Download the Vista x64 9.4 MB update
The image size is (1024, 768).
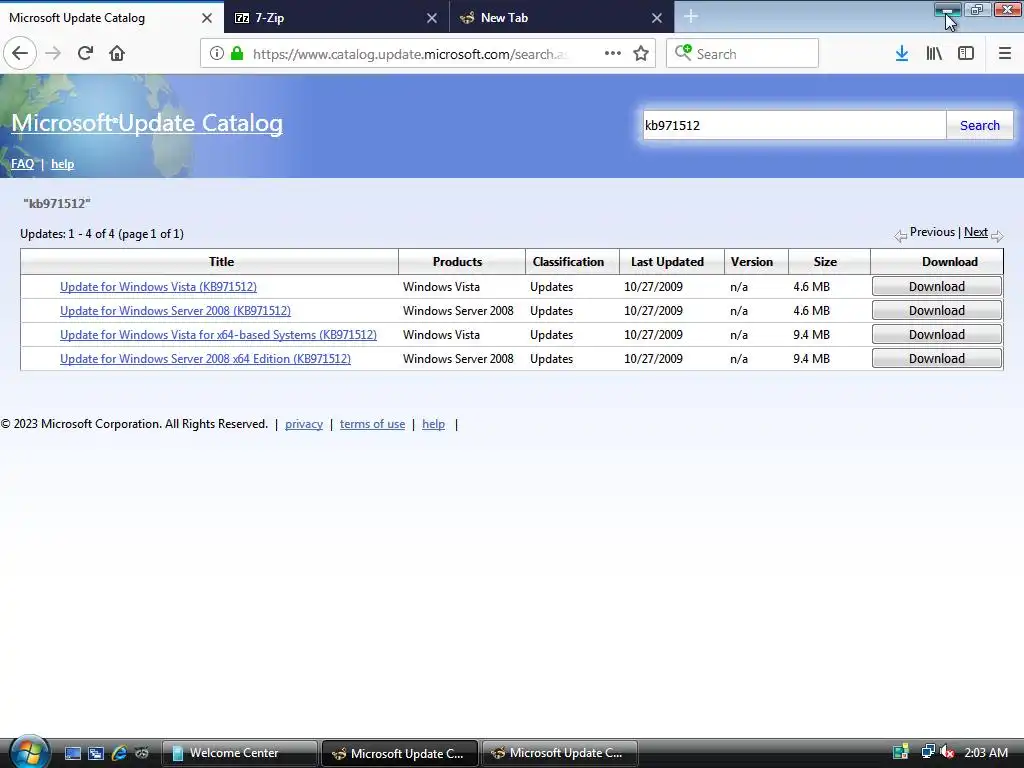pos(936,335)
